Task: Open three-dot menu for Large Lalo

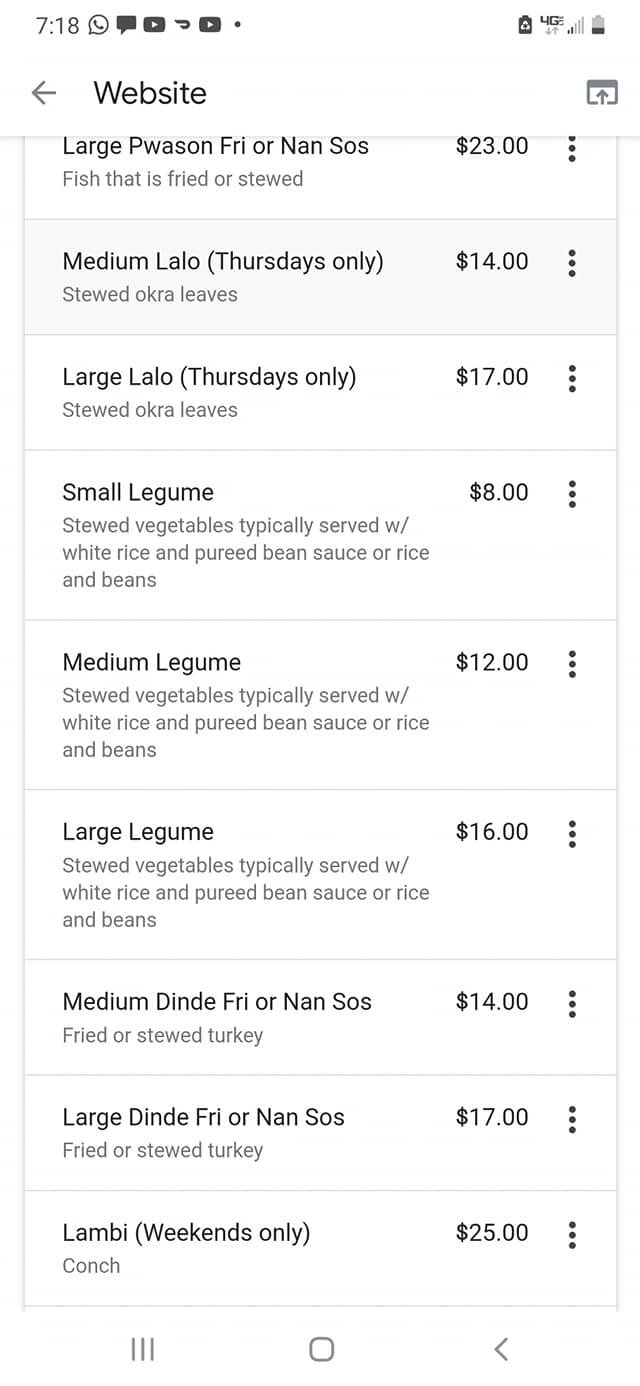Action: coord(572,378)
